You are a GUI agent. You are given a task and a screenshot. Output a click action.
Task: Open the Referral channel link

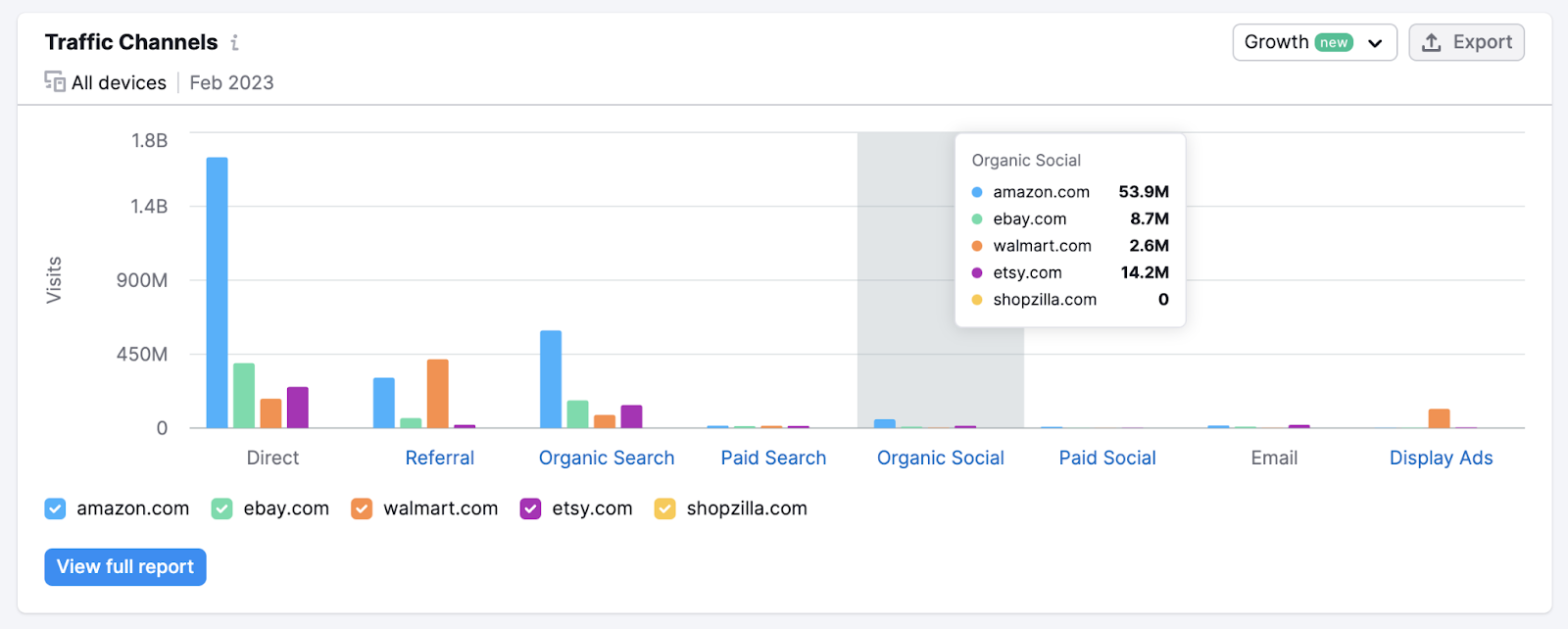pos(440,458)
